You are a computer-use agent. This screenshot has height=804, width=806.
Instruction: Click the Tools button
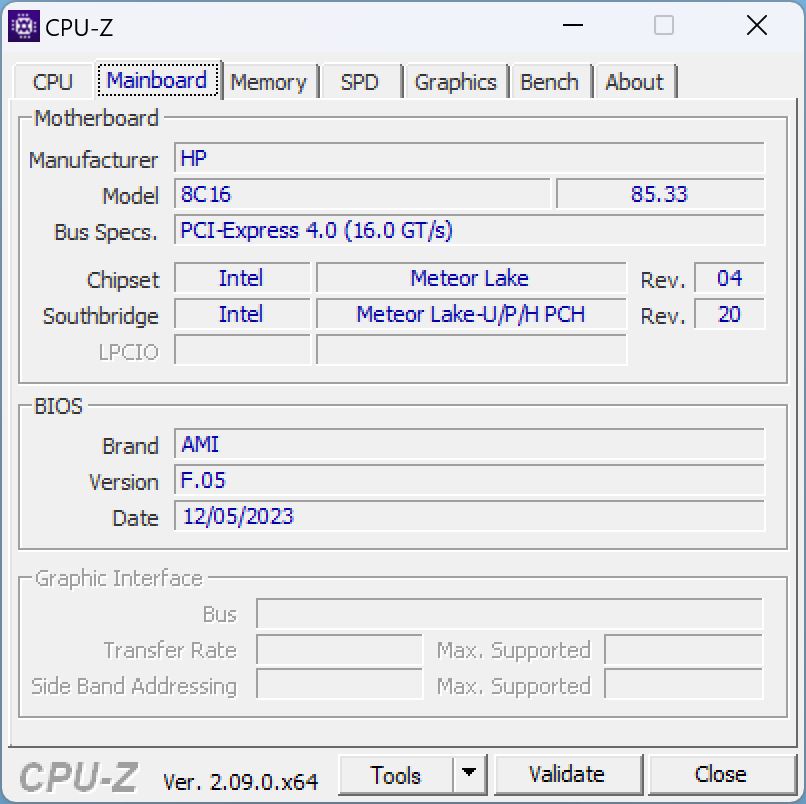(x=396, y=775)
